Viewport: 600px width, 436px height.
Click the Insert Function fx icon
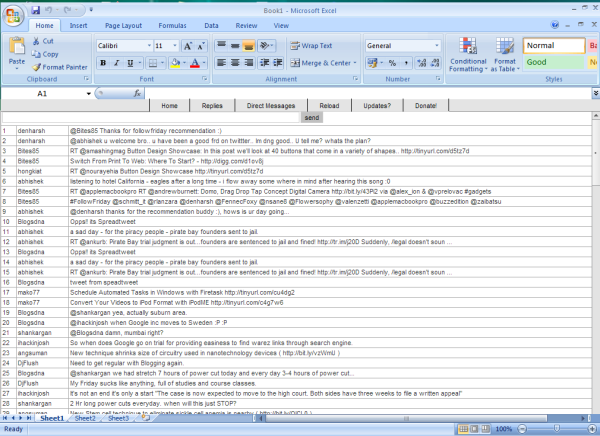137,93
